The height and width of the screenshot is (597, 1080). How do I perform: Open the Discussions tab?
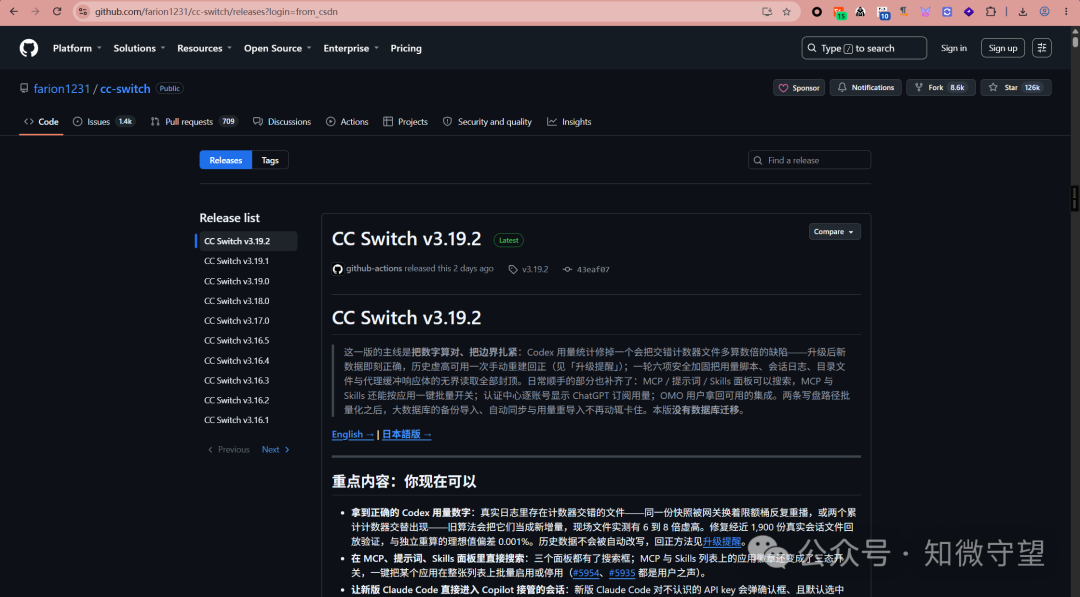tap(282, 122)
